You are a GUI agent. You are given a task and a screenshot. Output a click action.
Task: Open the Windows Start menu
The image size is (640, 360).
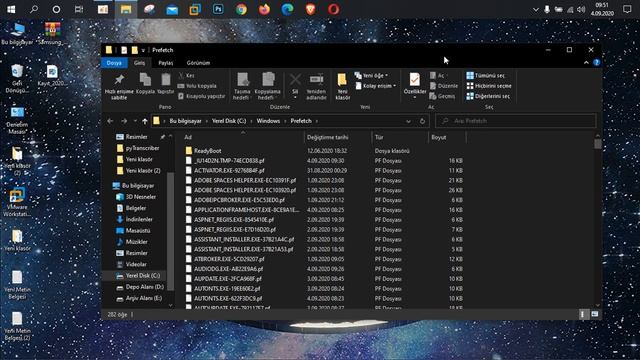(11, 9)
